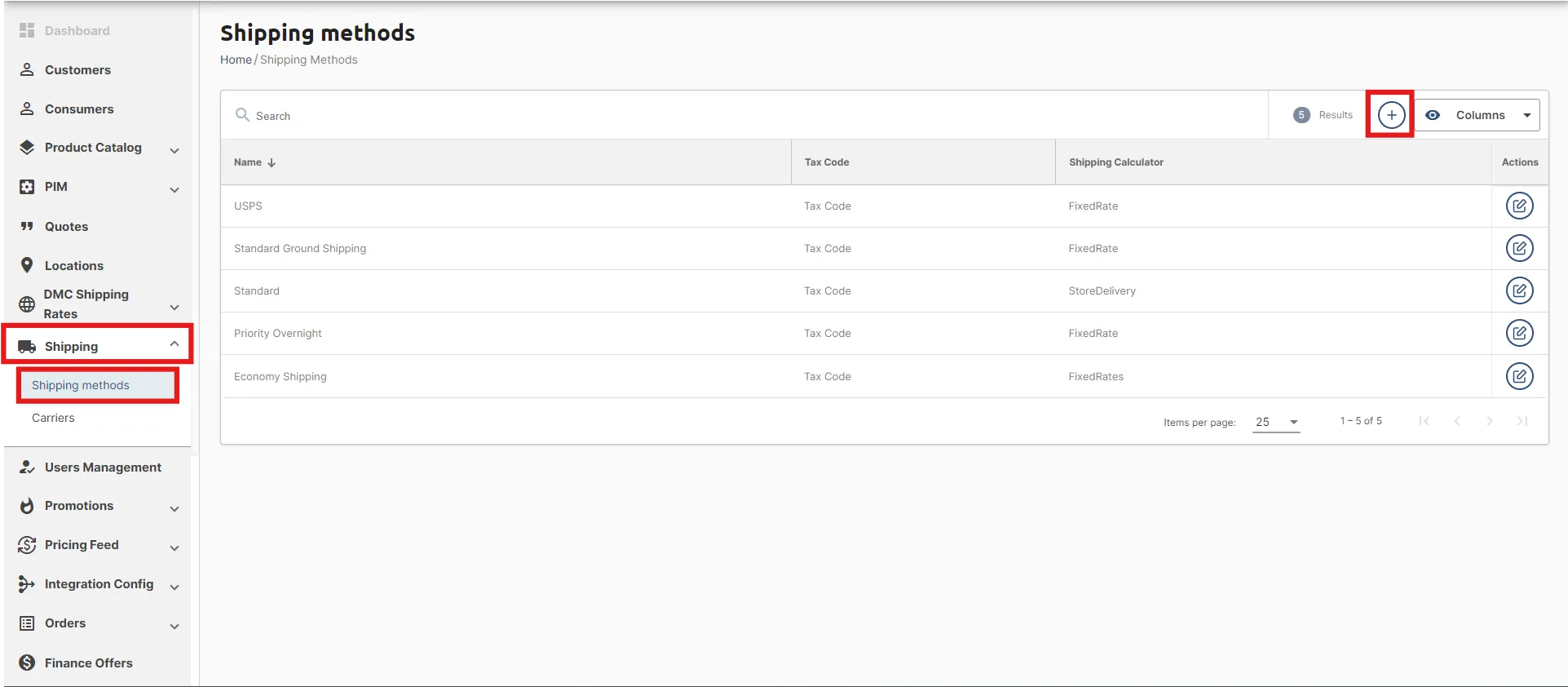Viewport: 1568px width, 687px height.
Task: Open the Carriers submenu item
Action: [x=53, y=418]
